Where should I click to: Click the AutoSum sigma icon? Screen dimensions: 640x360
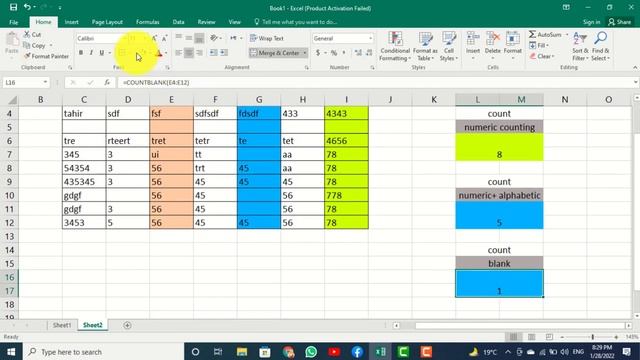tap(532, 35)
